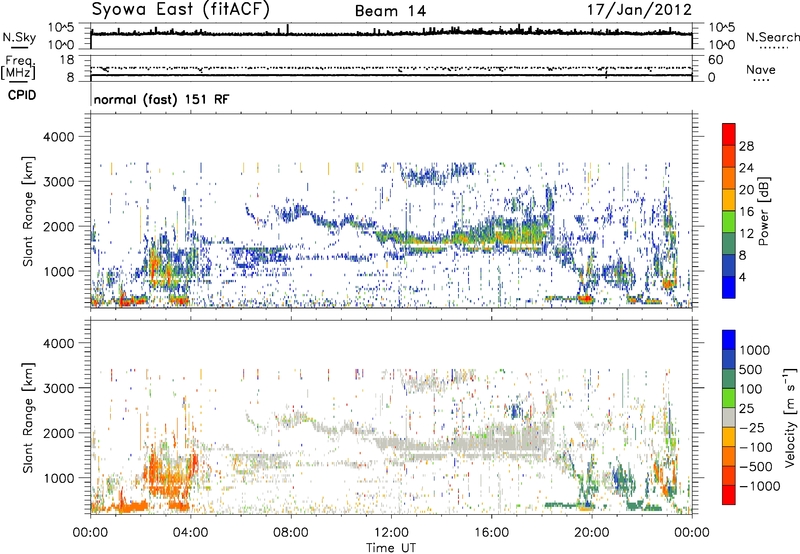Click the red top segment of the power color bar
The image size is (800, 554).
(729, 135)
